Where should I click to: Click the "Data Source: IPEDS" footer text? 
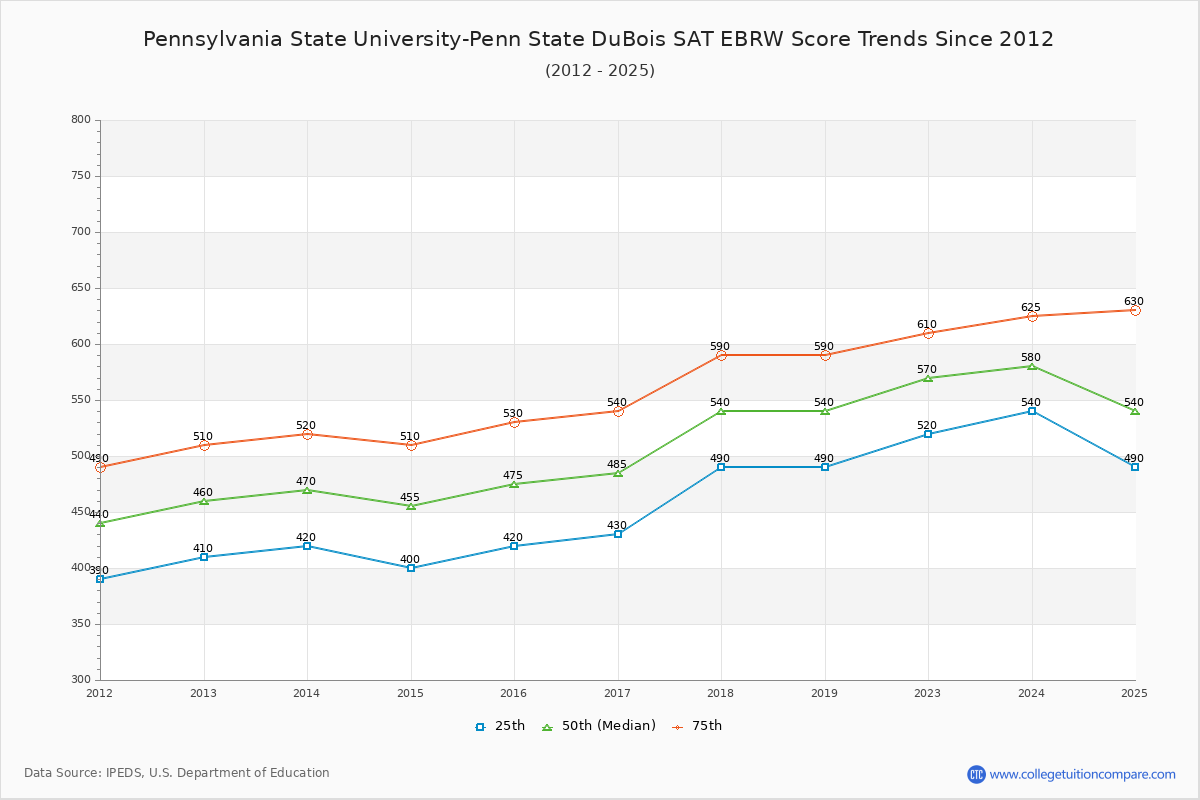click(177, 773)
